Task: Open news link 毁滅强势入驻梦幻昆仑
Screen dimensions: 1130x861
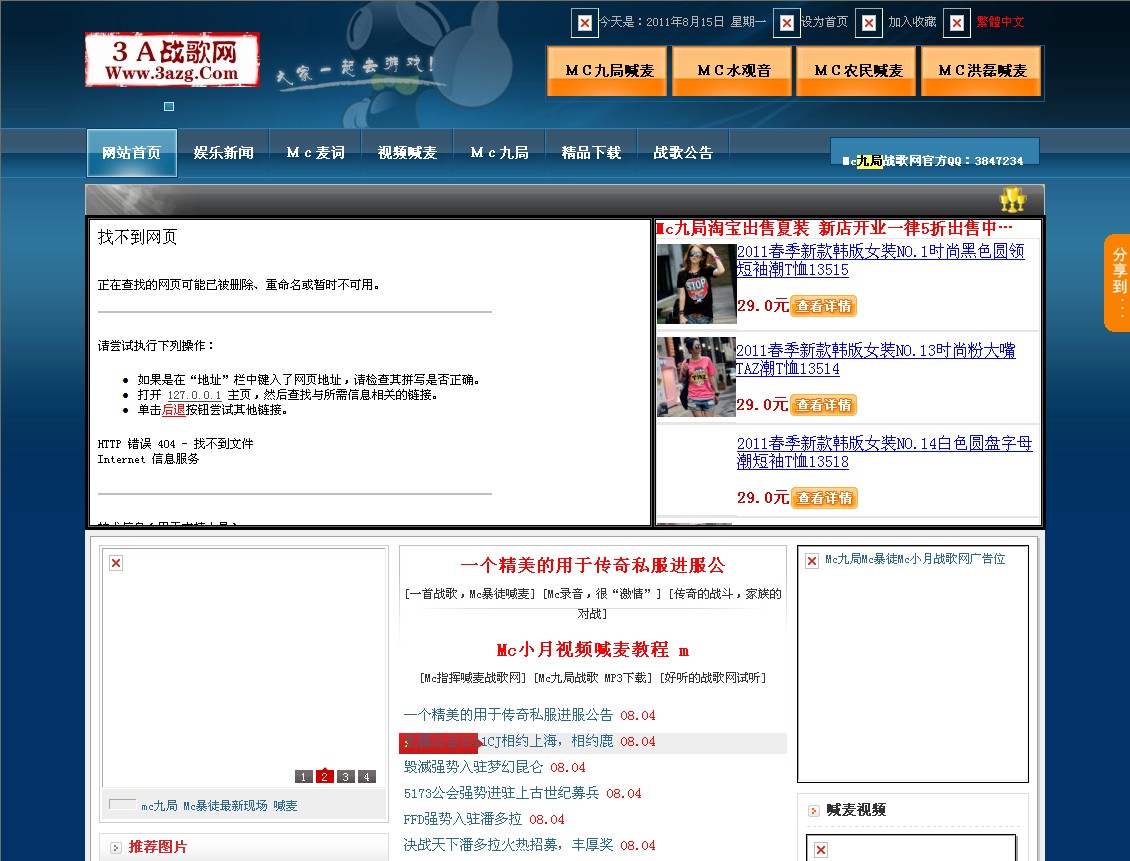Action: pyautogui.click(x=473, y=767)
